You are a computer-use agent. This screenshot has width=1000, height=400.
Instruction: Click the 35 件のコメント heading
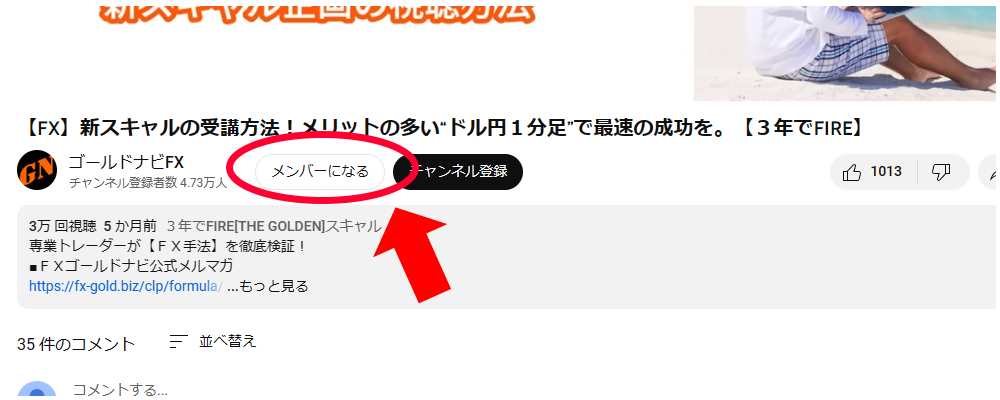(76, 344)
